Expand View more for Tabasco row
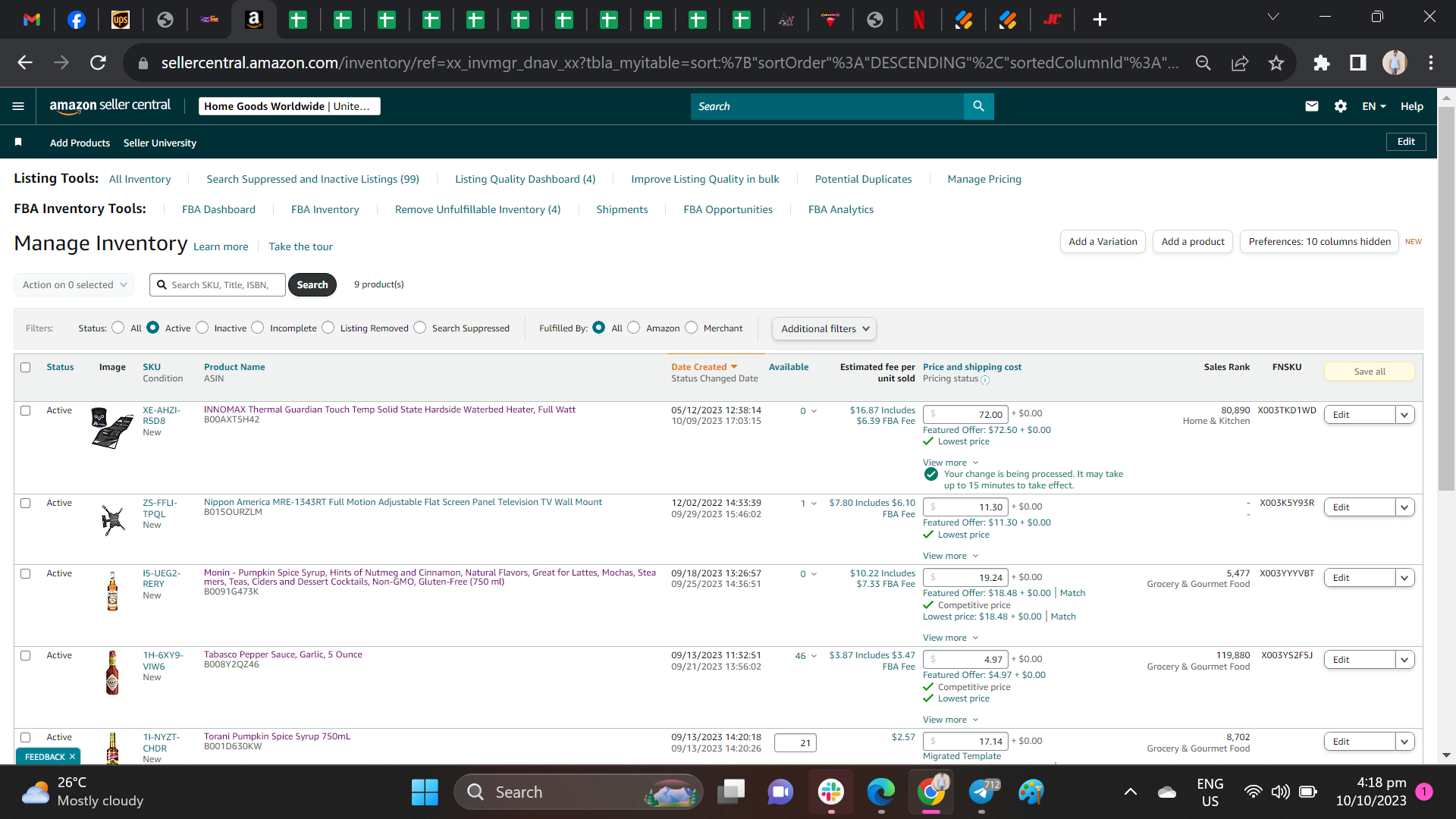 950,720
